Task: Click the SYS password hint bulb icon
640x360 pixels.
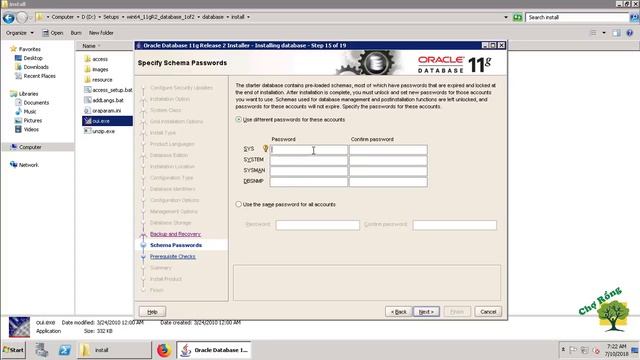Action: [x=265, y=149]
